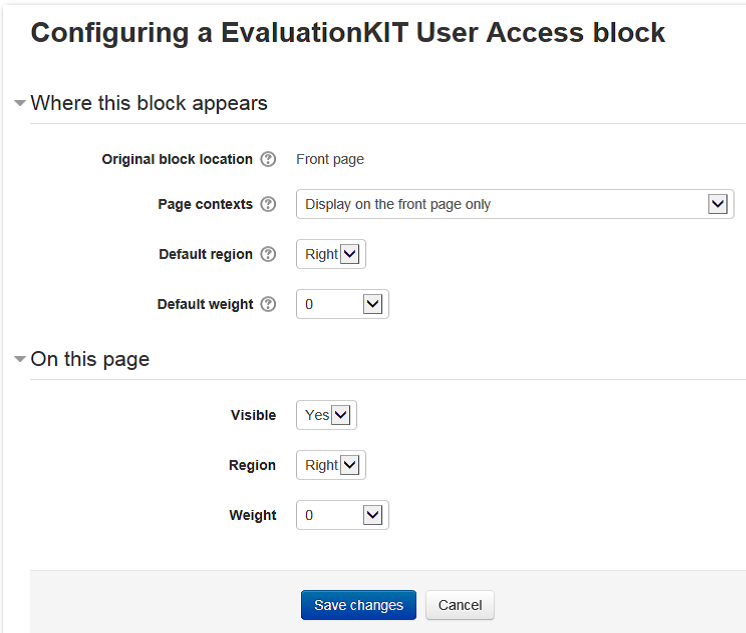
Task: Open the Page contexts dropdown
Action: [515, 204]
